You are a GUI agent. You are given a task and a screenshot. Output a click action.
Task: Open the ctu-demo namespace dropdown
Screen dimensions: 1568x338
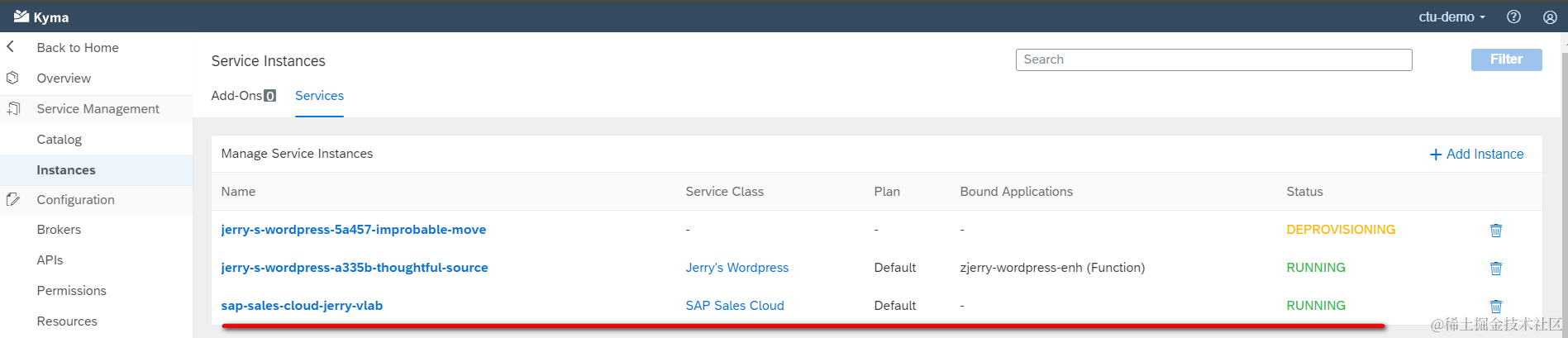coord(1451,17)
